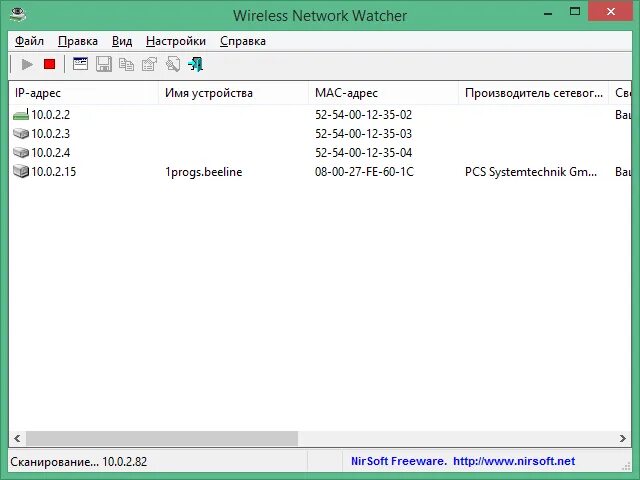The image size is (640, 480).
Task: Open Properties toolbar icon
Action: (x=149, y=64)
